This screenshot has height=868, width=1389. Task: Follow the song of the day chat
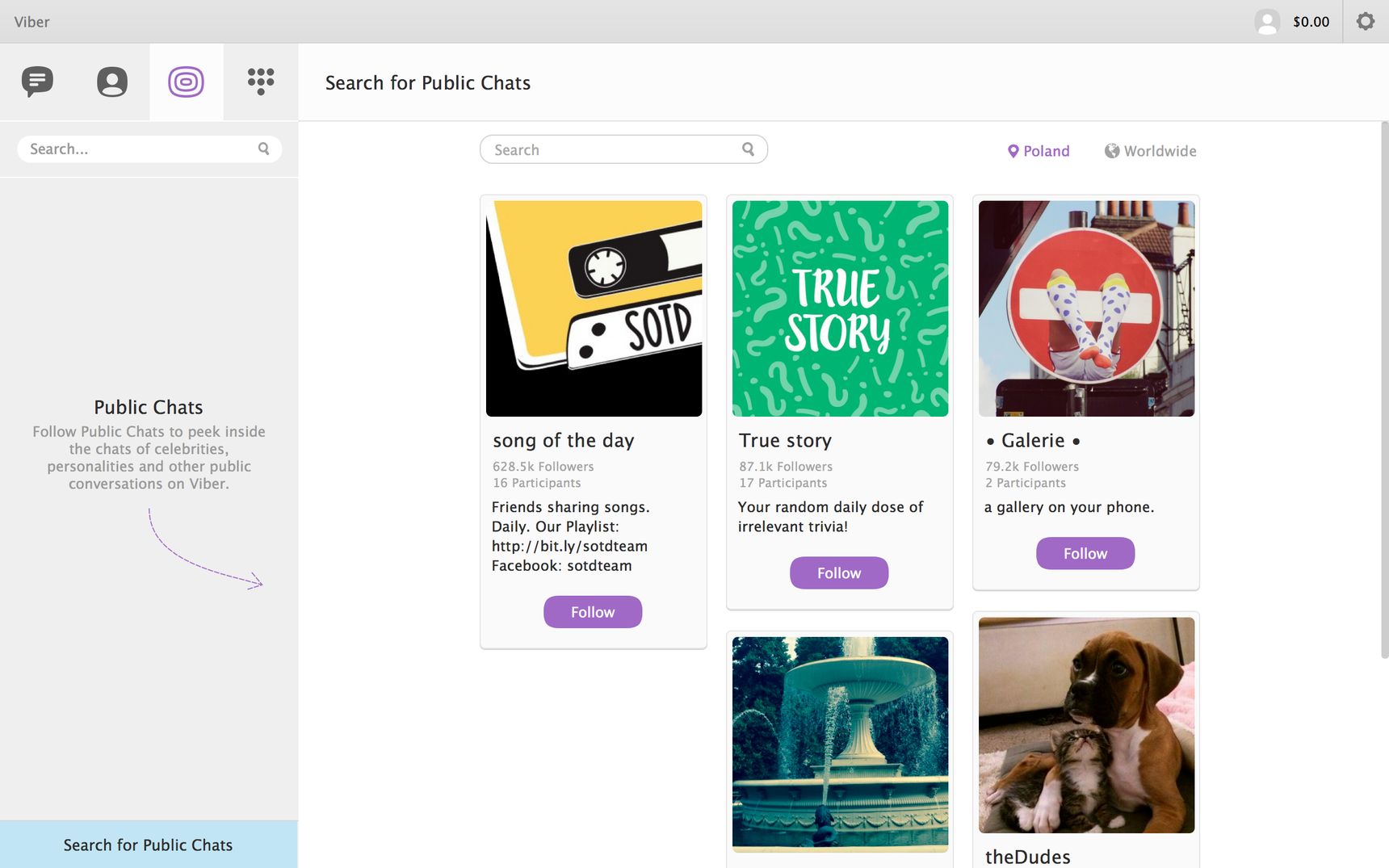(593, 612)
